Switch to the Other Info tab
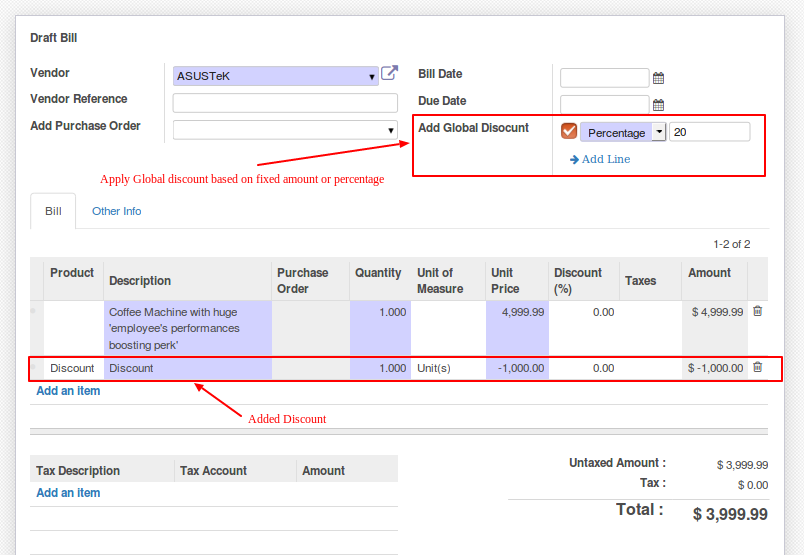 coord(117,211)
